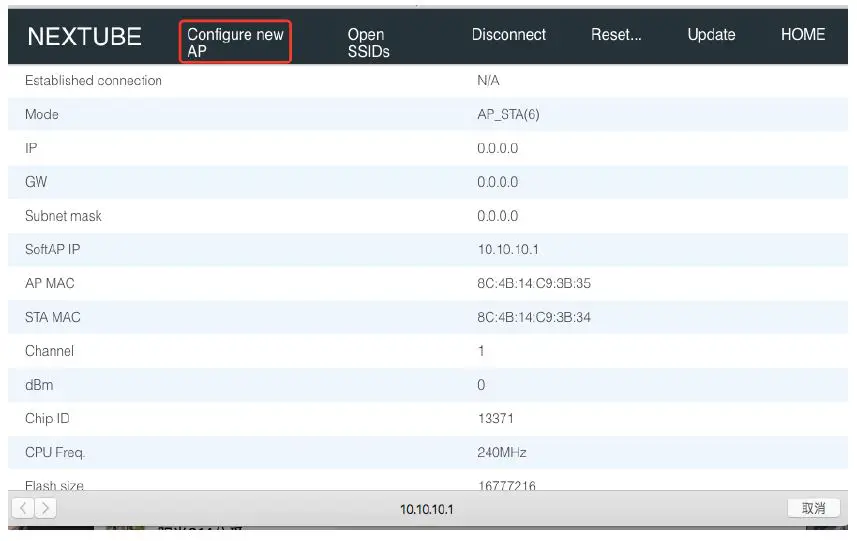Image resolution: width=857 pixels, height=541 pixels.
Task: Go to the Update page
Action: tap(711, 34)
